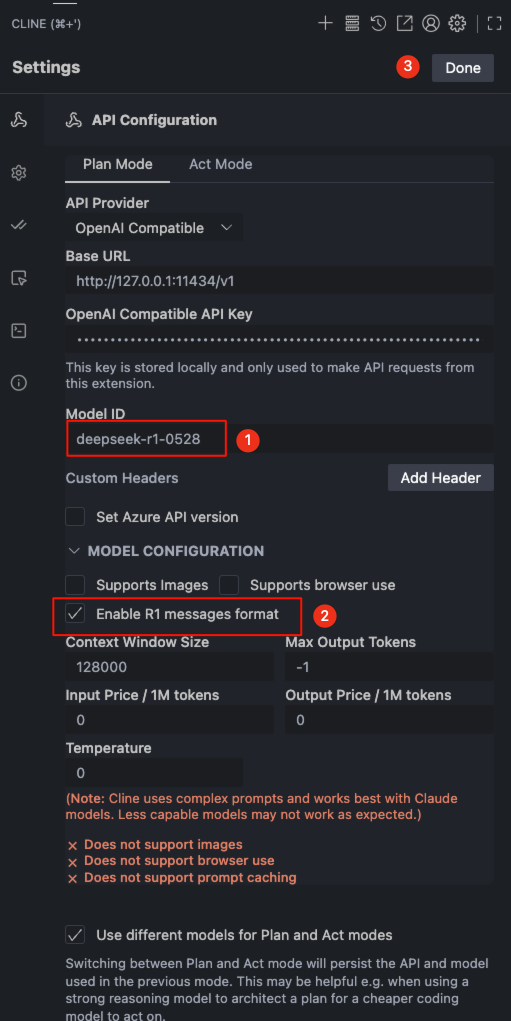Screen dimensions: 511x1021
Task: Open Cline in editor popout icon
Action: [x=404, y=24]
